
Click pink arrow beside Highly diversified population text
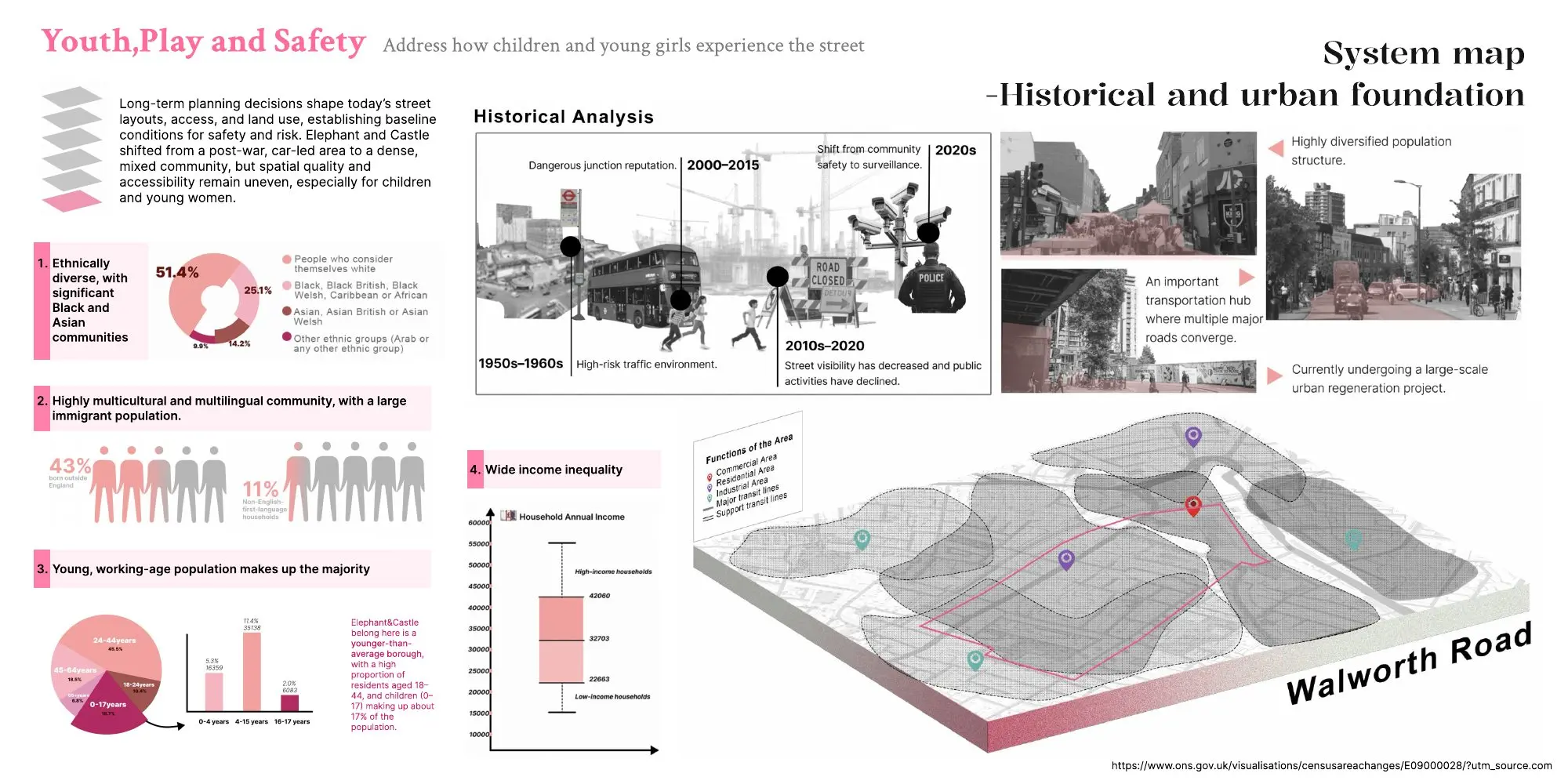click(1276, 147)
